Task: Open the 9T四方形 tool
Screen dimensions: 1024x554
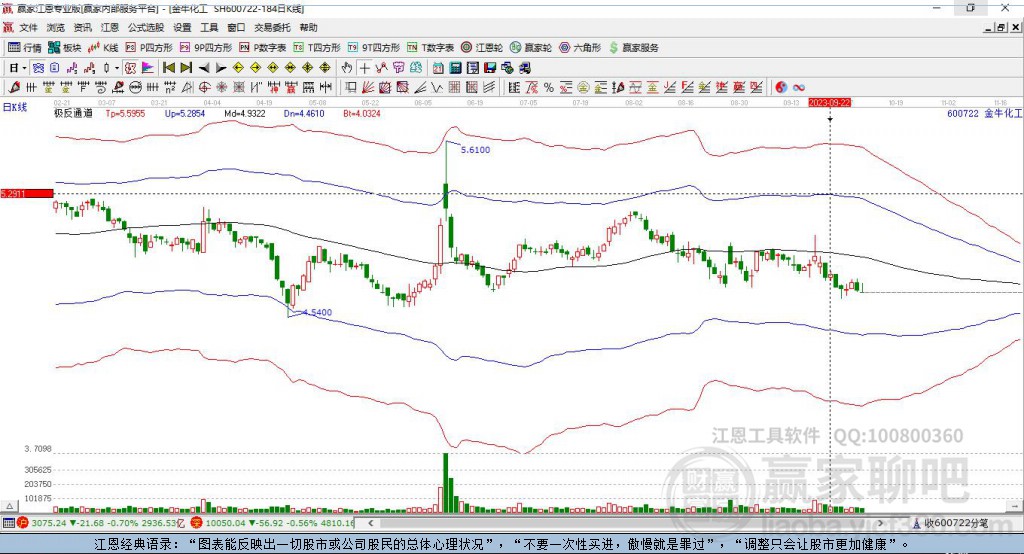Action: (x=374, y=48)
